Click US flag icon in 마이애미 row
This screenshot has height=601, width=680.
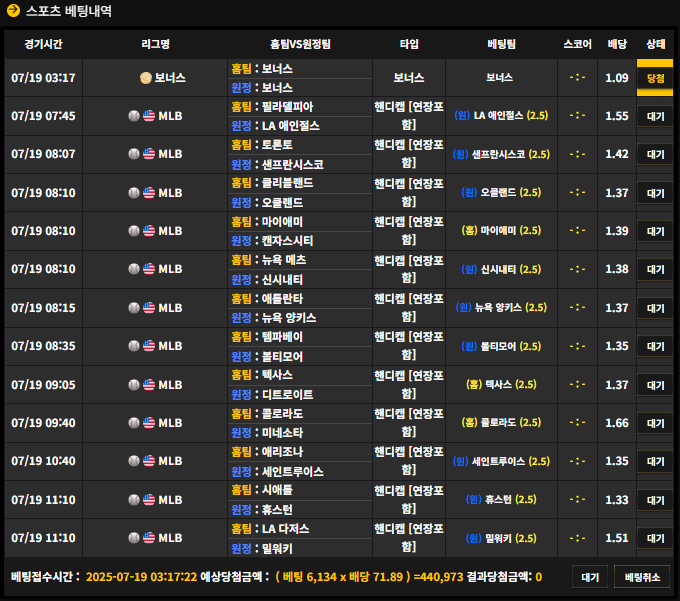coord(149,231)
